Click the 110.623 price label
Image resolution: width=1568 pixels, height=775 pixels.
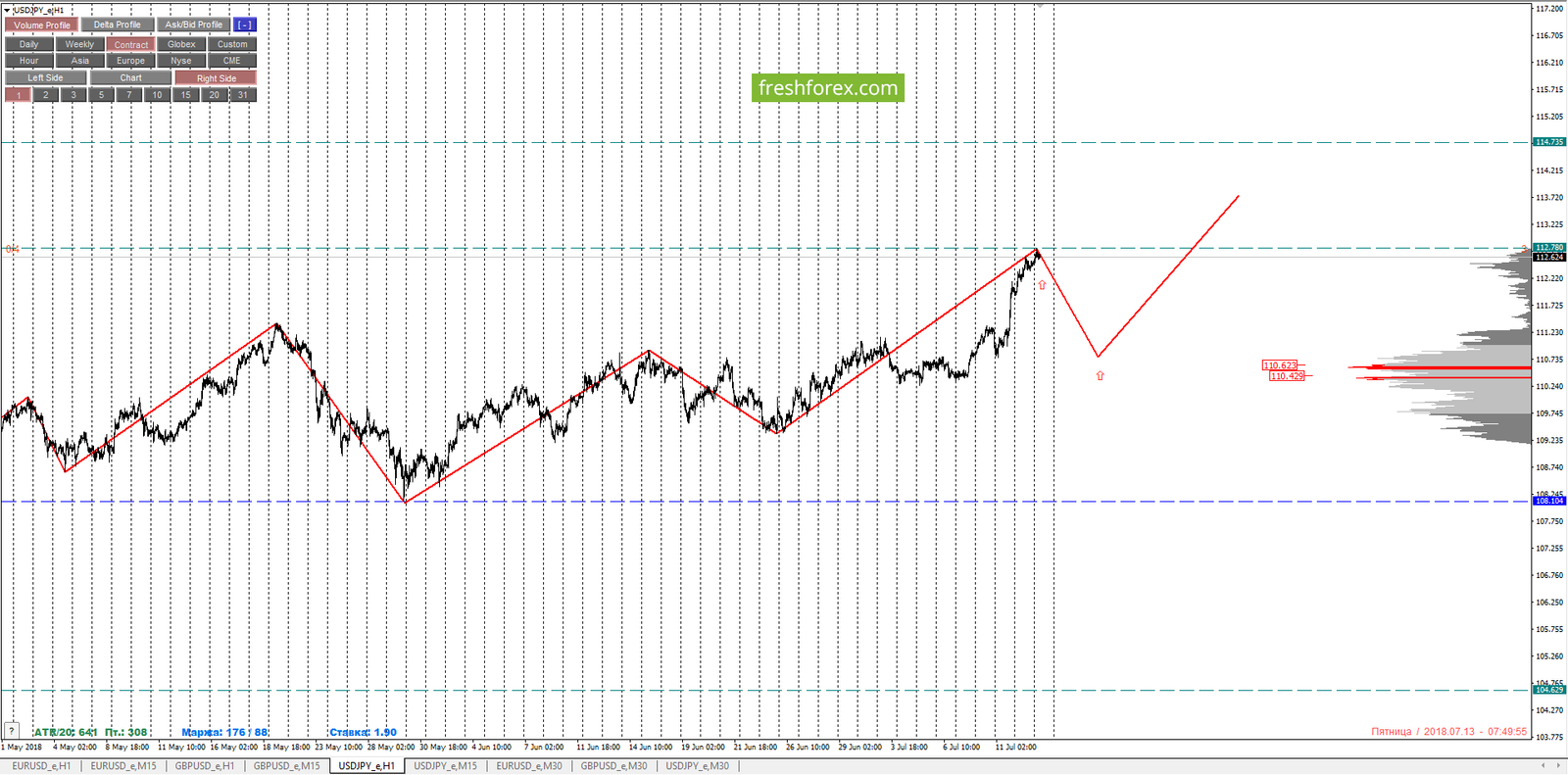[1280, 365]
